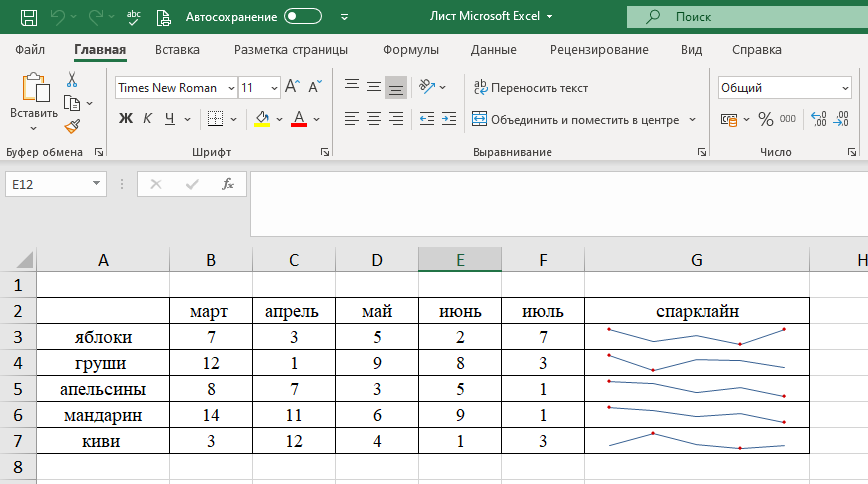
Task: Align text right
Action: (396, 119)
